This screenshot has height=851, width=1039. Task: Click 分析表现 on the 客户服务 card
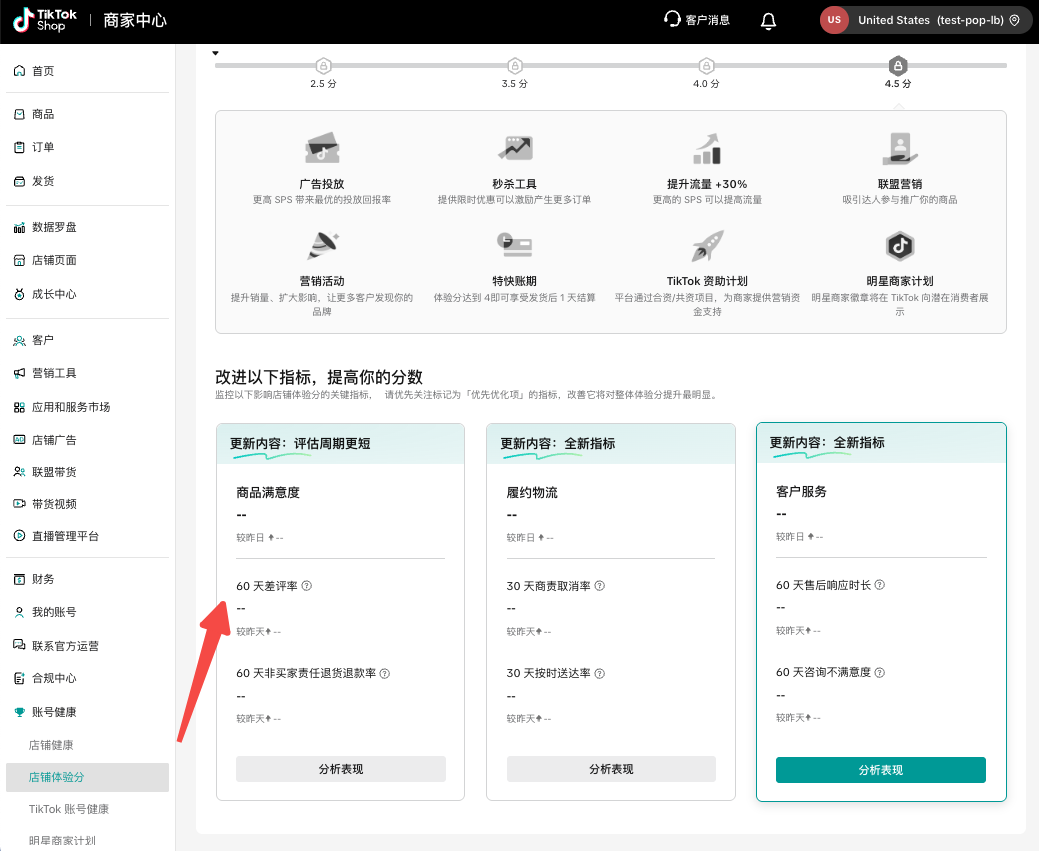pos(880,770)
